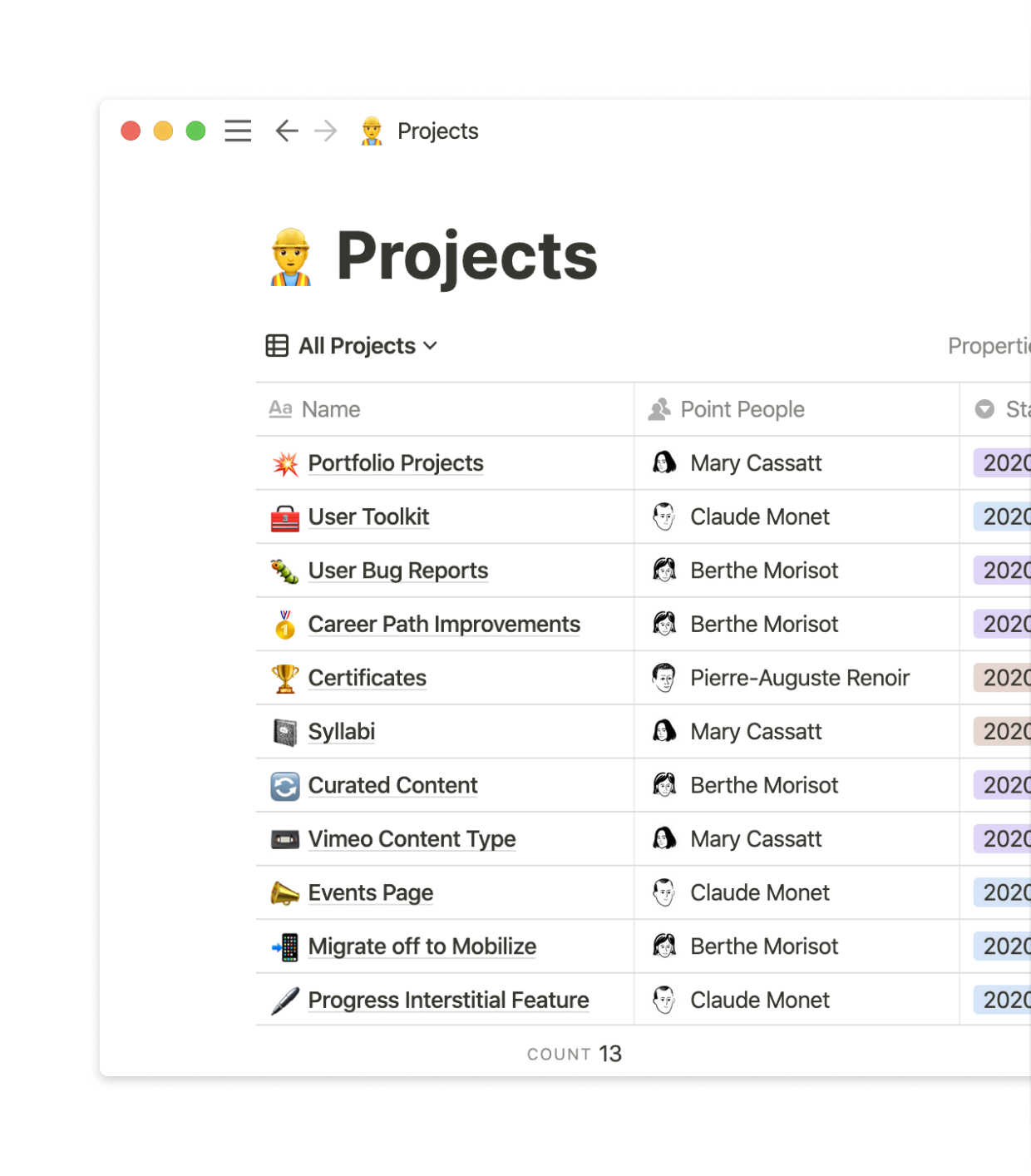1031x1176 pixels.
Task: Click the person icon in Point People header
Action: tap(658, 408)
